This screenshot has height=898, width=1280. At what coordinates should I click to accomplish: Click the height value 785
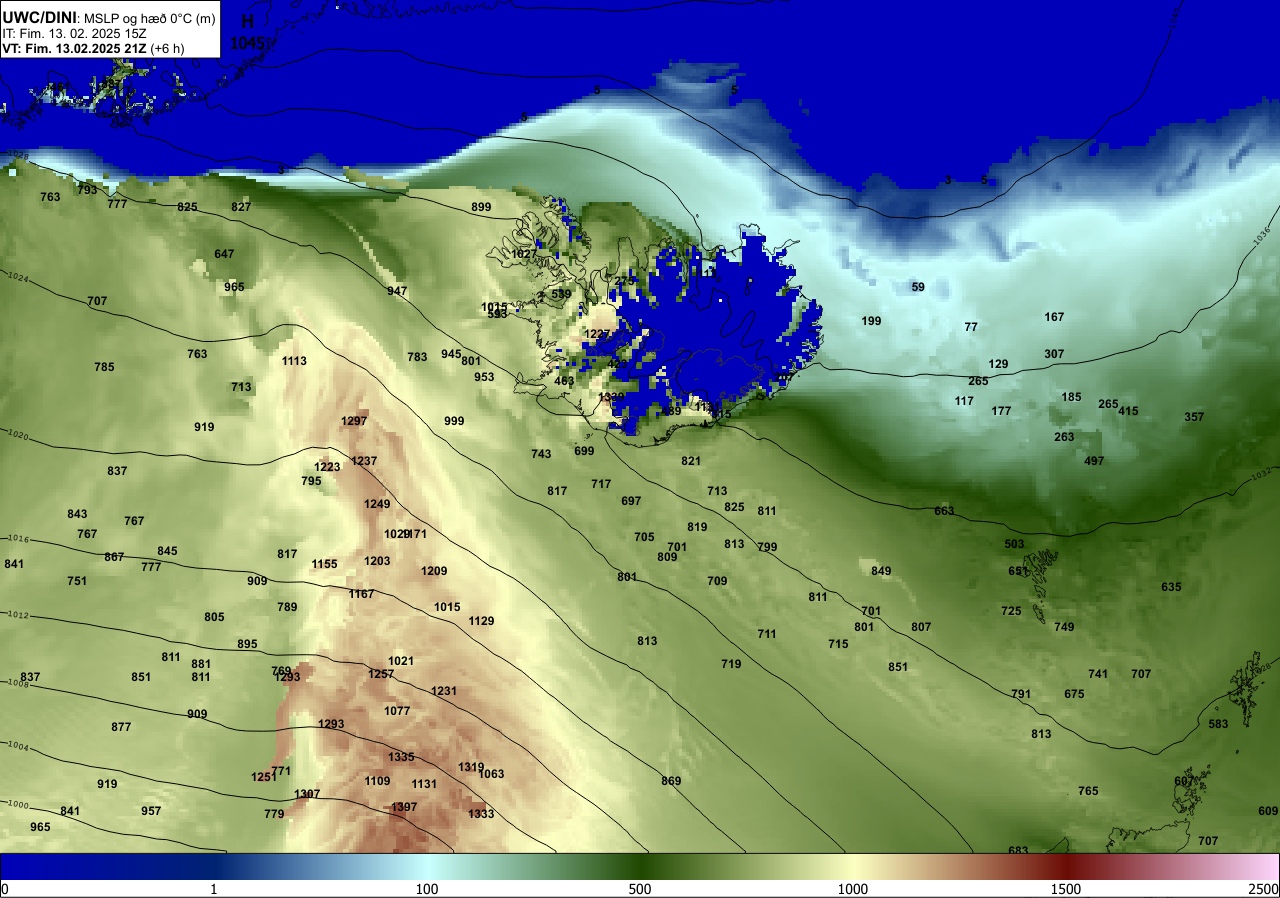point(104,367)
